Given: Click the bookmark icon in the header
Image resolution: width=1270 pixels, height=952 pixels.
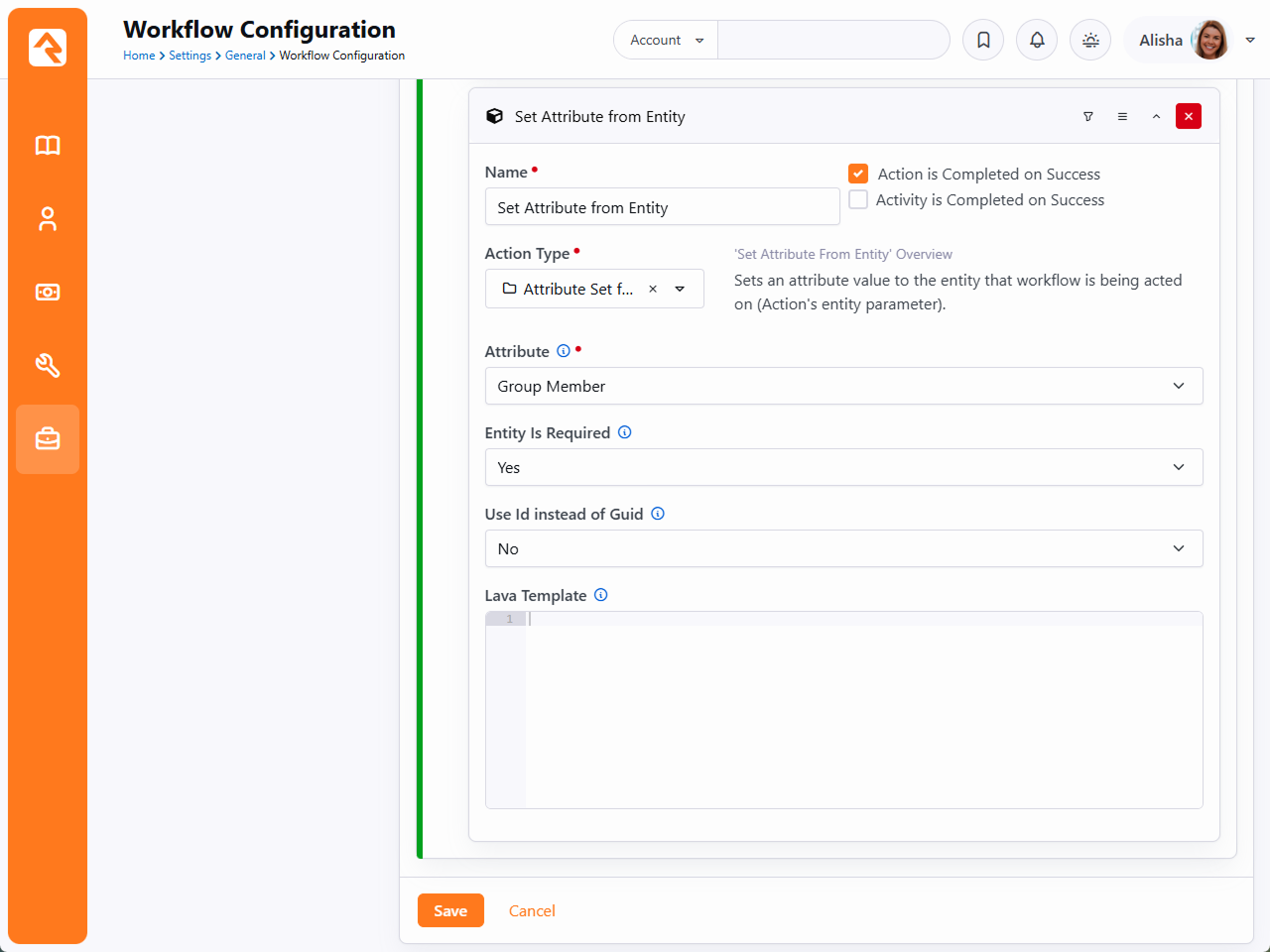Looking at the screenshot, I should tap(983, 40).
